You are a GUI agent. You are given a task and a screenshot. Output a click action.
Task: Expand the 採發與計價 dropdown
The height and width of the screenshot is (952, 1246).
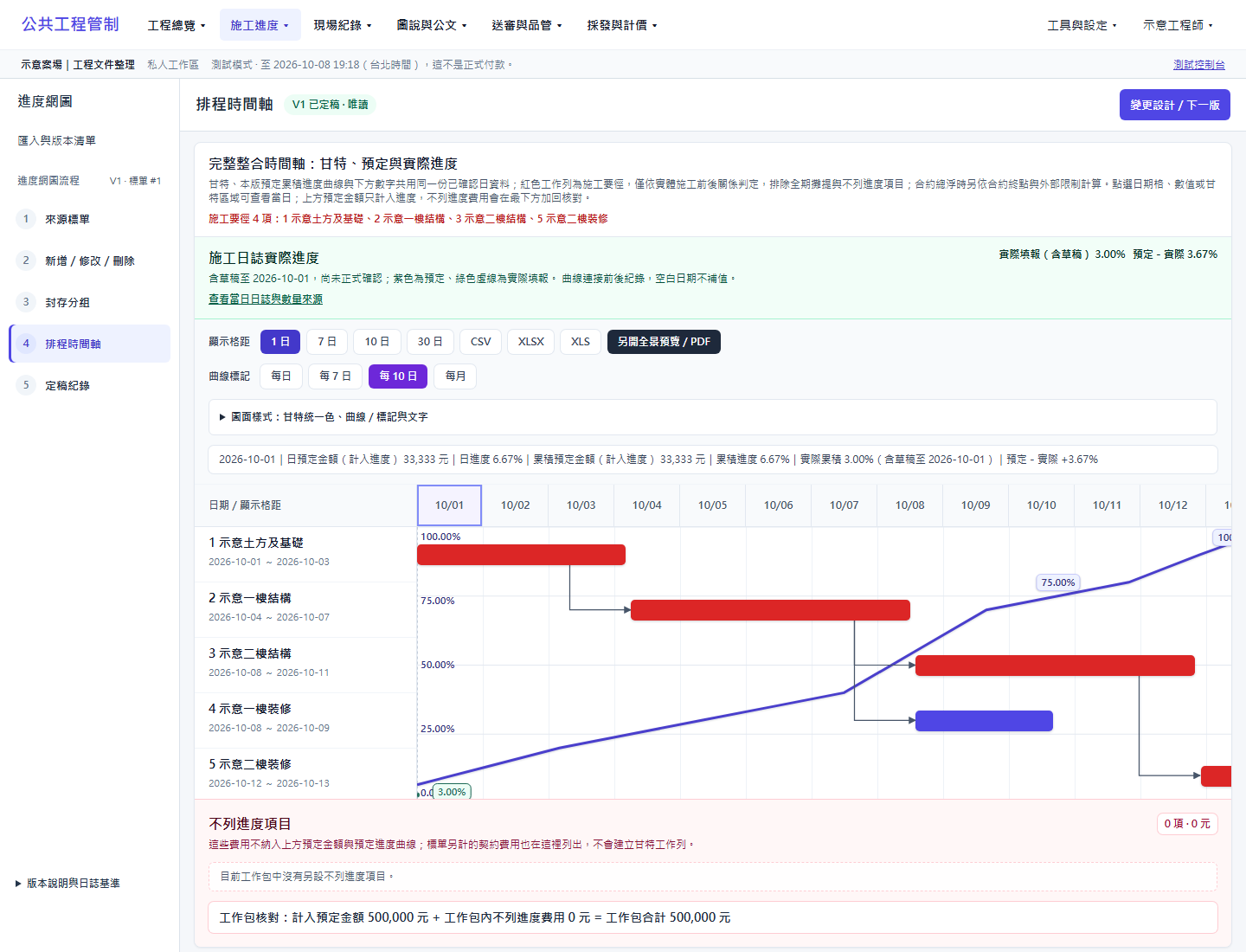point(622,25)
